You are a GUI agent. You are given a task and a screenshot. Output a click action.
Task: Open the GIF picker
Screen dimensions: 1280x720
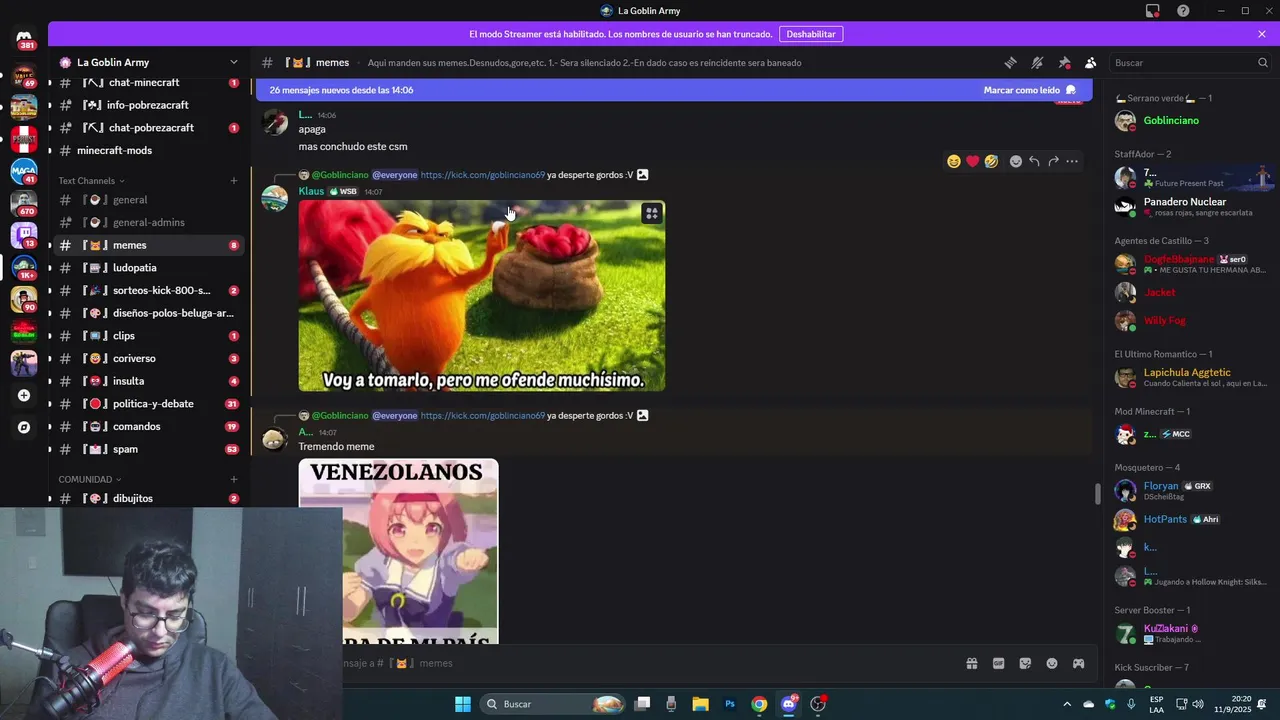click(x=998, y=663)
